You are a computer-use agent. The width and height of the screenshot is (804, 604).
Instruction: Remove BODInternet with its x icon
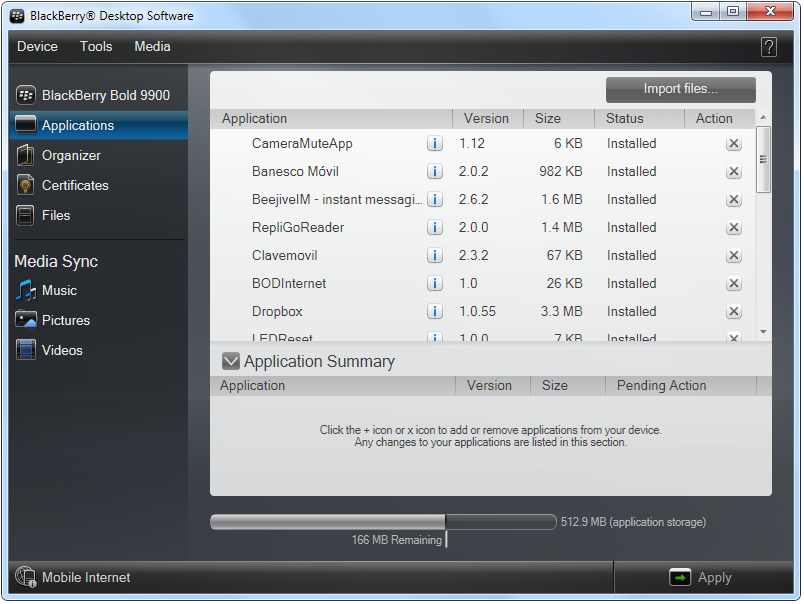pyautogui.click(x=734, y=284)
